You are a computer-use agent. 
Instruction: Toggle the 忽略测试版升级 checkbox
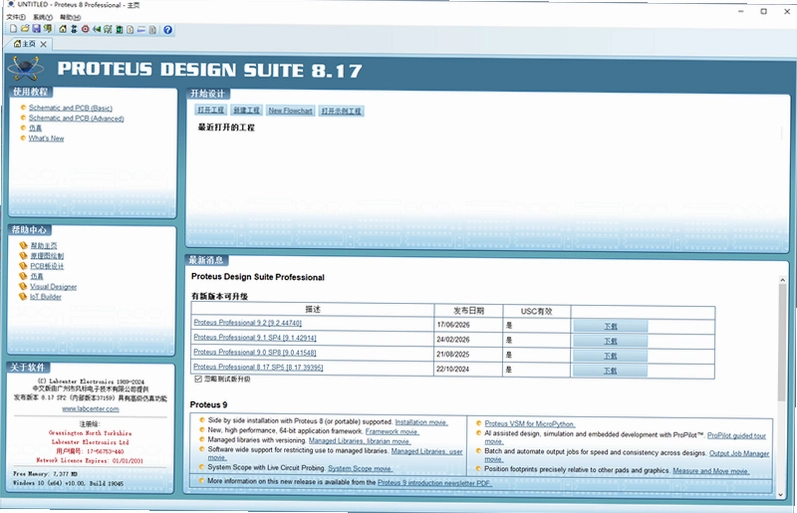click(x=198, y=379)
